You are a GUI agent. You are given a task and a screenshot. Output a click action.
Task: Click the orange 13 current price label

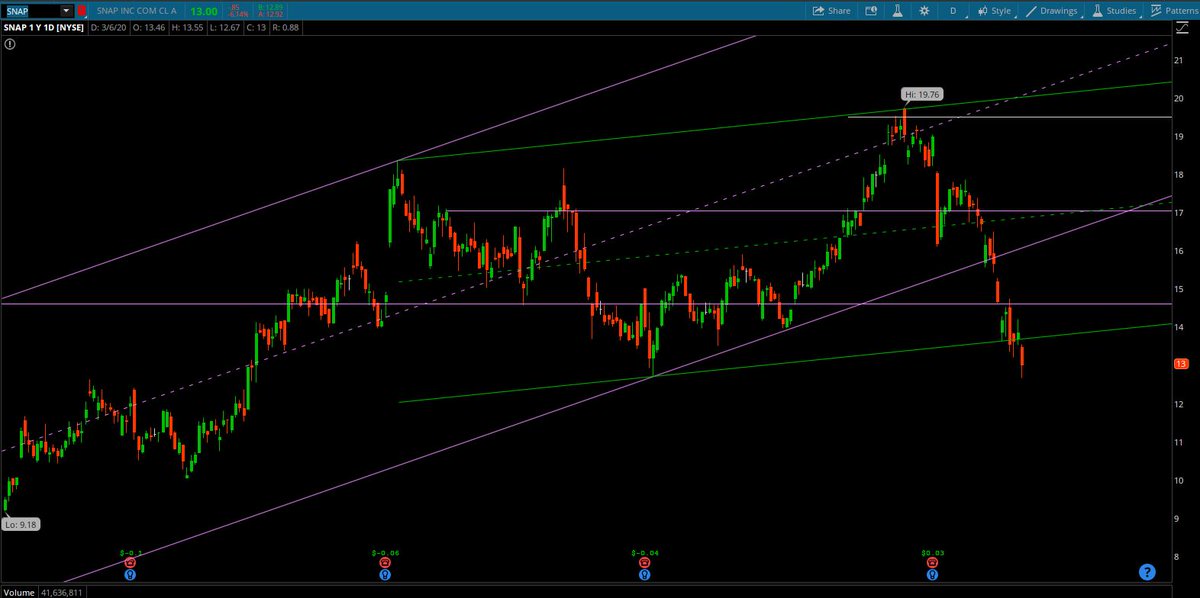[x=1181, y=364]
